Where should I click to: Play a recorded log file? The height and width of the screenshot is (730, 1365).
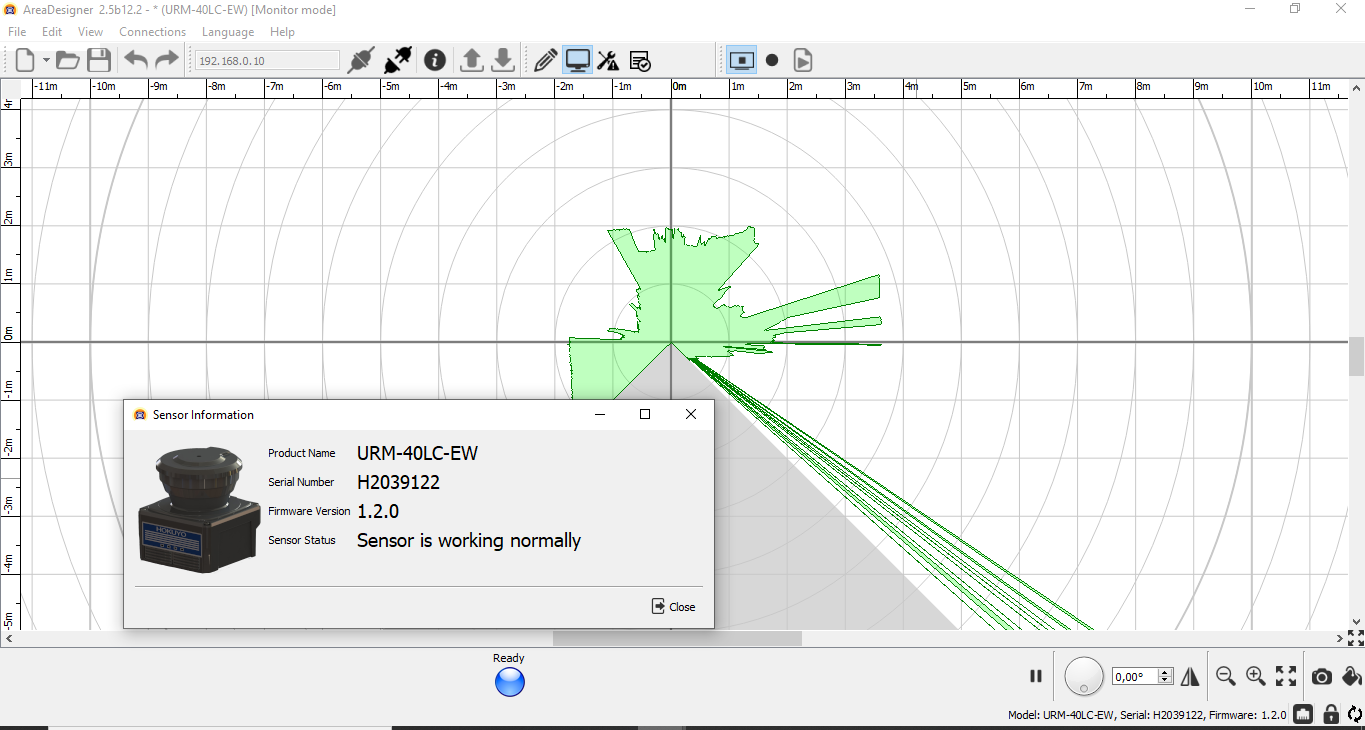pos(802,60)
